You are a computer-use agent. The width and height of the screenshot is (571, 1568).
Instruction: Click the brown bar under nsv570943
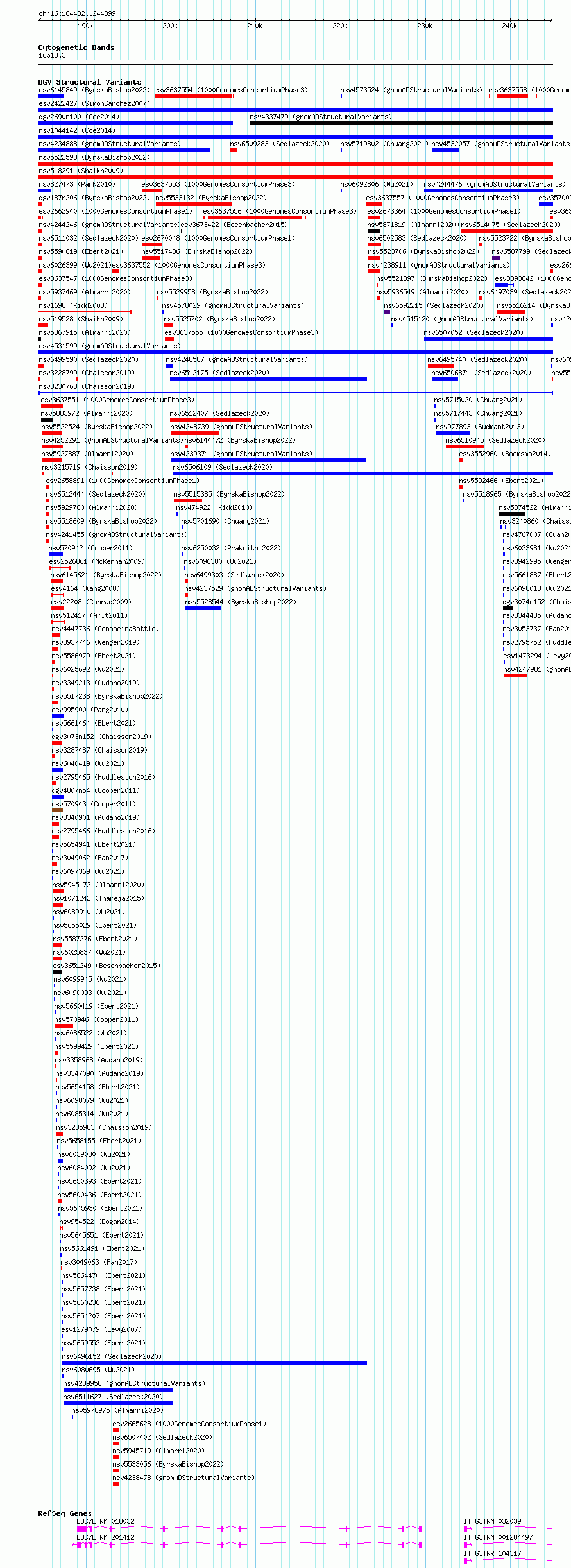tap(58, 810)
